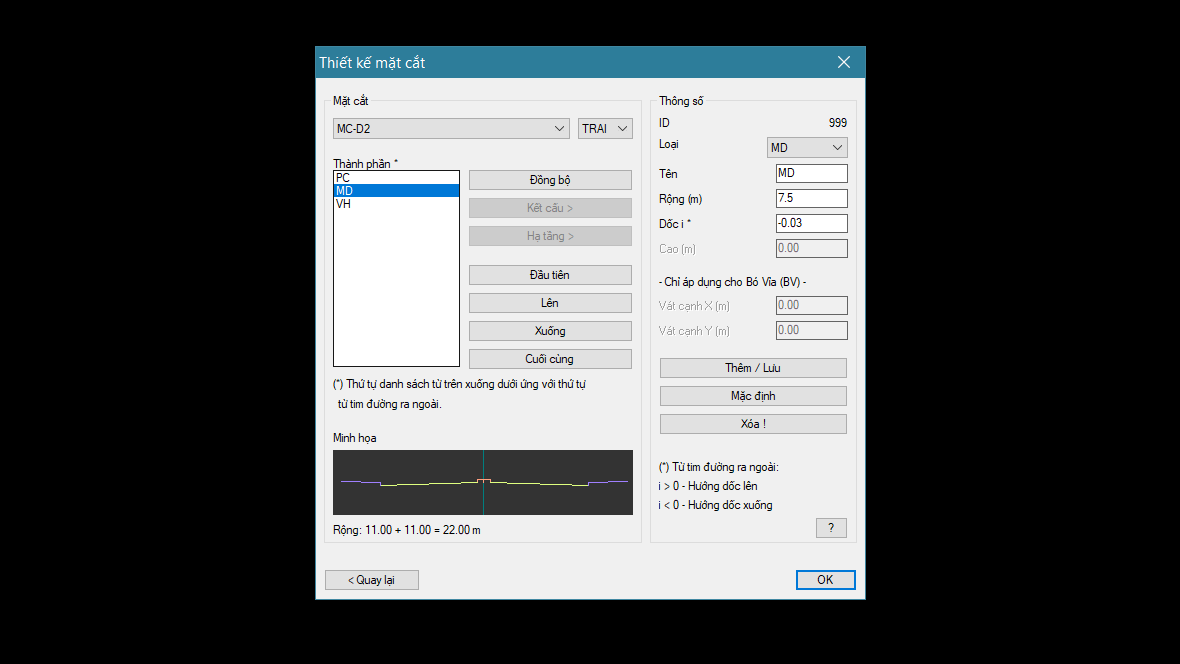Click the total width text 22.00 m
The height and width of the screenshot is (664, 1180).
[461, 530]
